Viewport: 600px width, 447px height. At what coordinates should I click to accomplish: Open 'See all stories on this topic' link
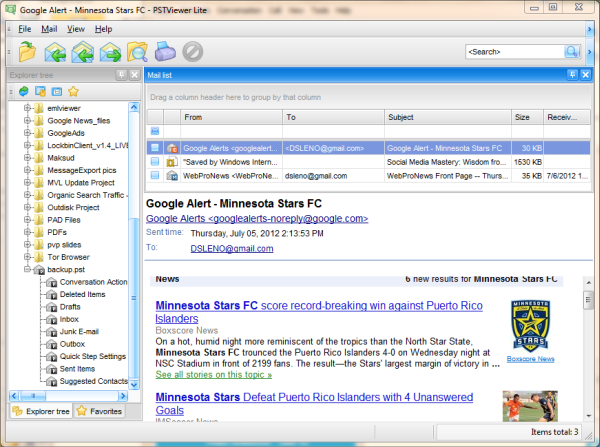point(211,374)
